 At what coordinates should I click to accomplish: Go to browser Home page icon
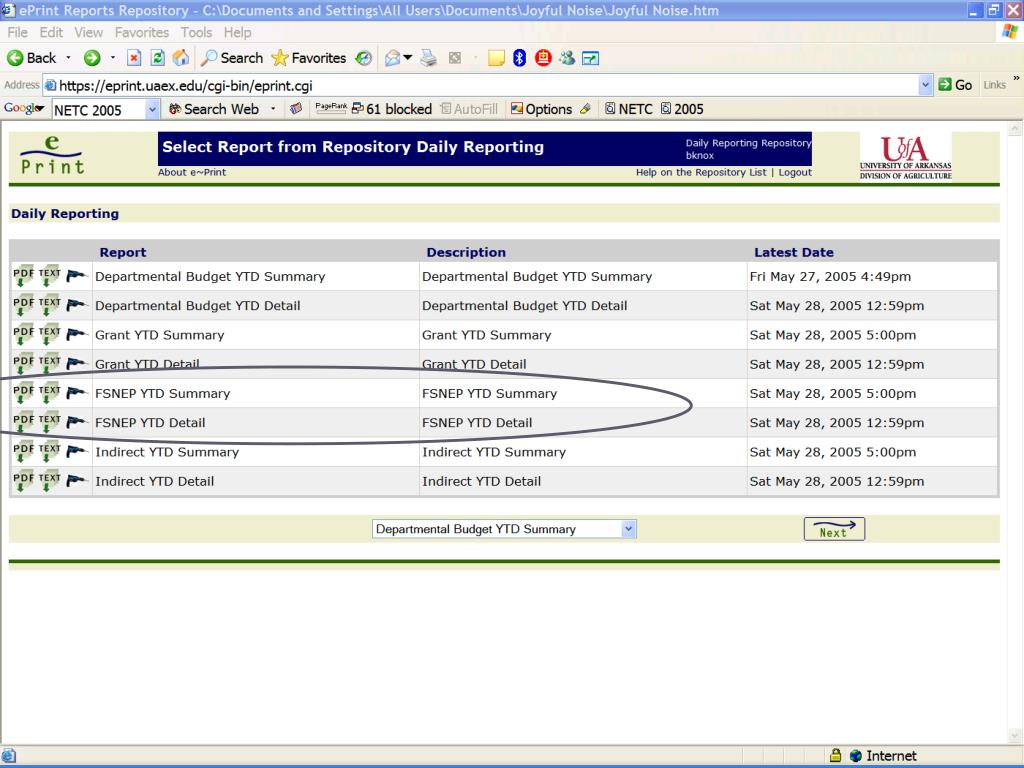(x=181, y=58)
